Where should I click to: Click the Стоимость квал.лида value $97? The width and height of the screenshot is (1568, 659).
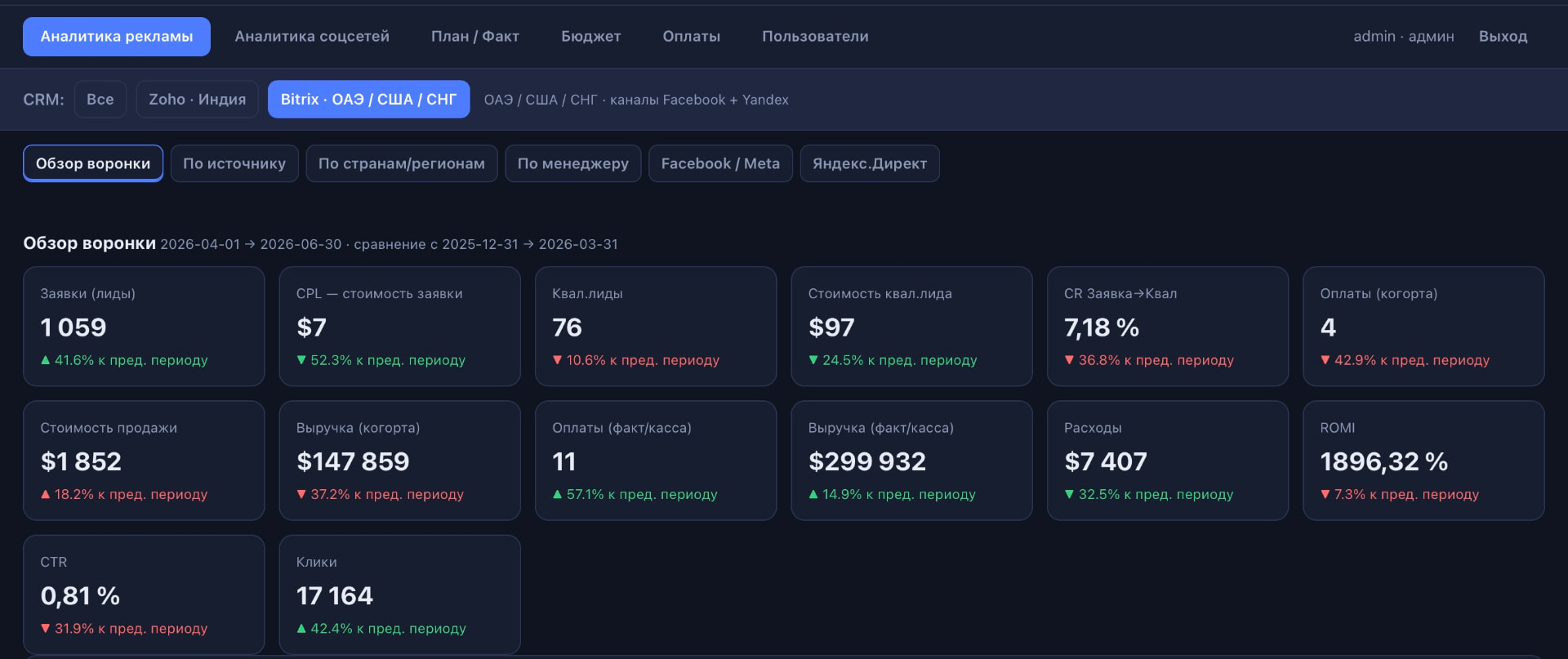(831, 327)
